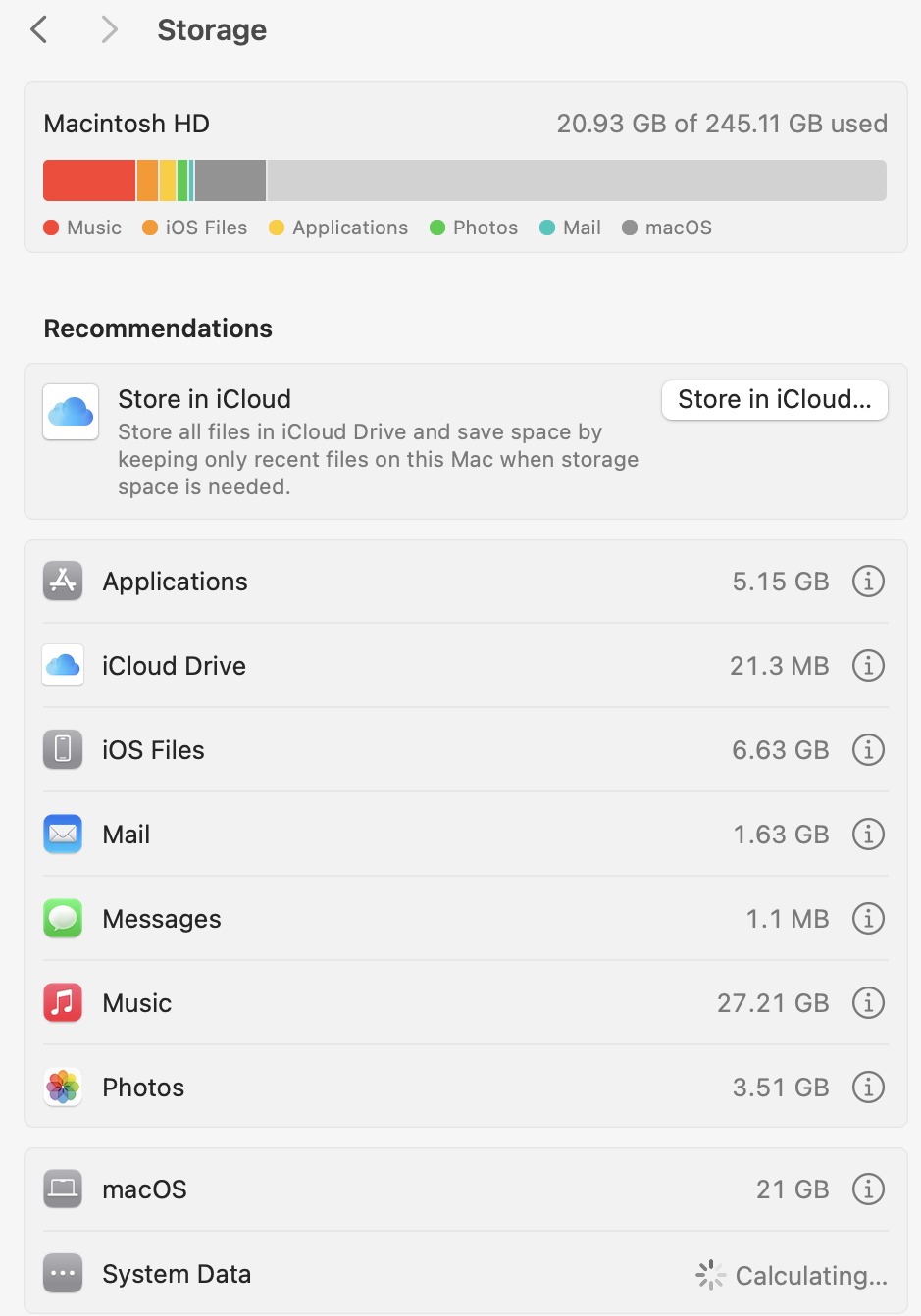Viewport: 921px width, 1316px height.
Task: Select the gray macOS segment in storage bar
Action: 230,180
